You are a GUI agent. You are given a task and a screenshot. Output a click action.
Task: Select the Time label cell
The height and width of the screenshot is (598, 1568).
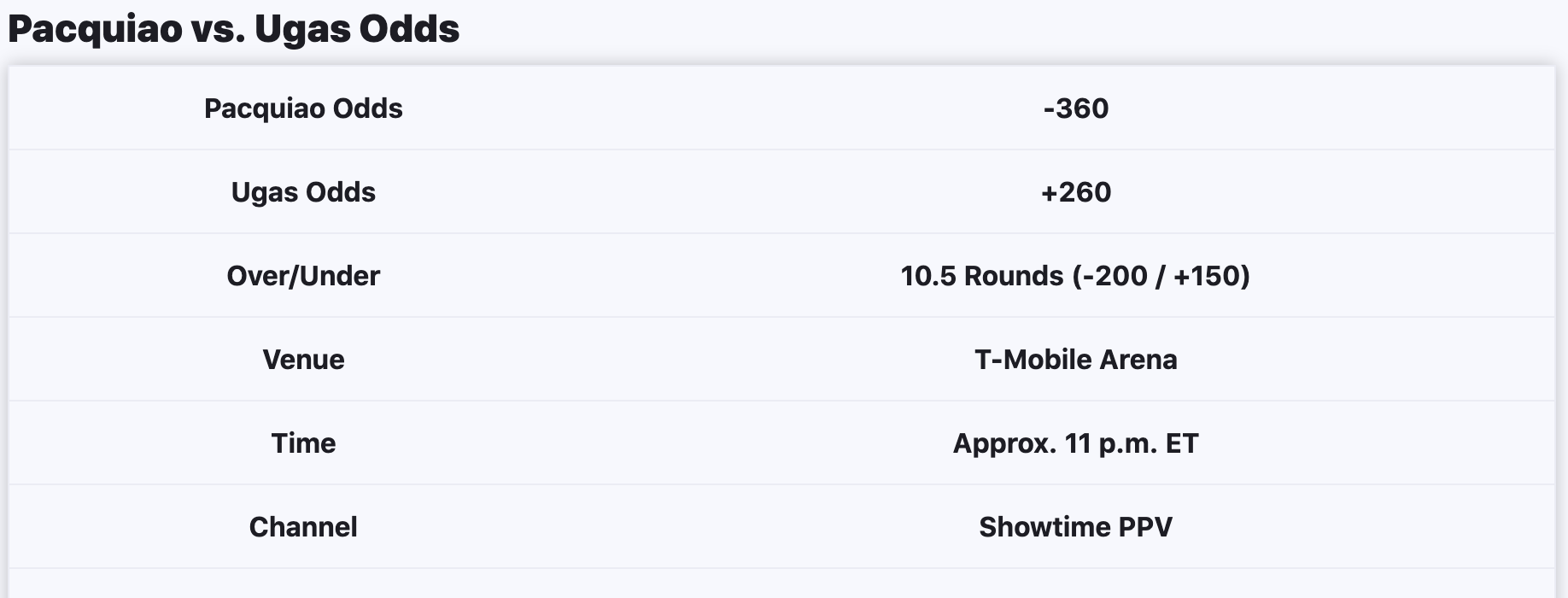click(x=303, y=443)
